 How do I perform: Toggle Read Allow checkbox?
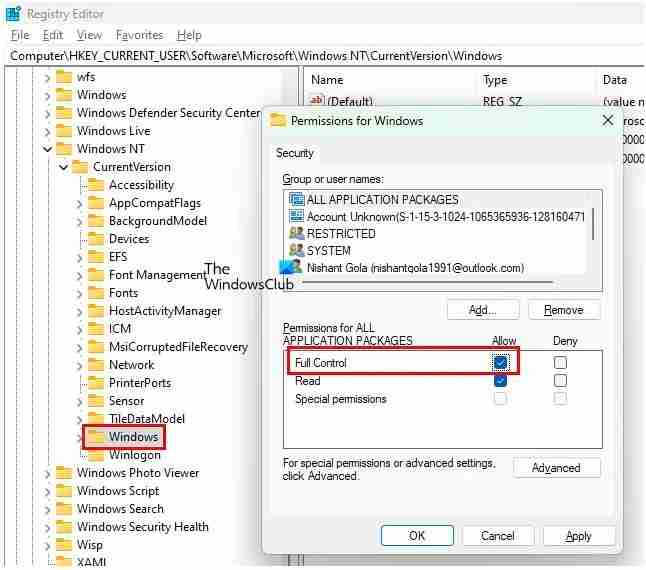click(x=501, y=381)
